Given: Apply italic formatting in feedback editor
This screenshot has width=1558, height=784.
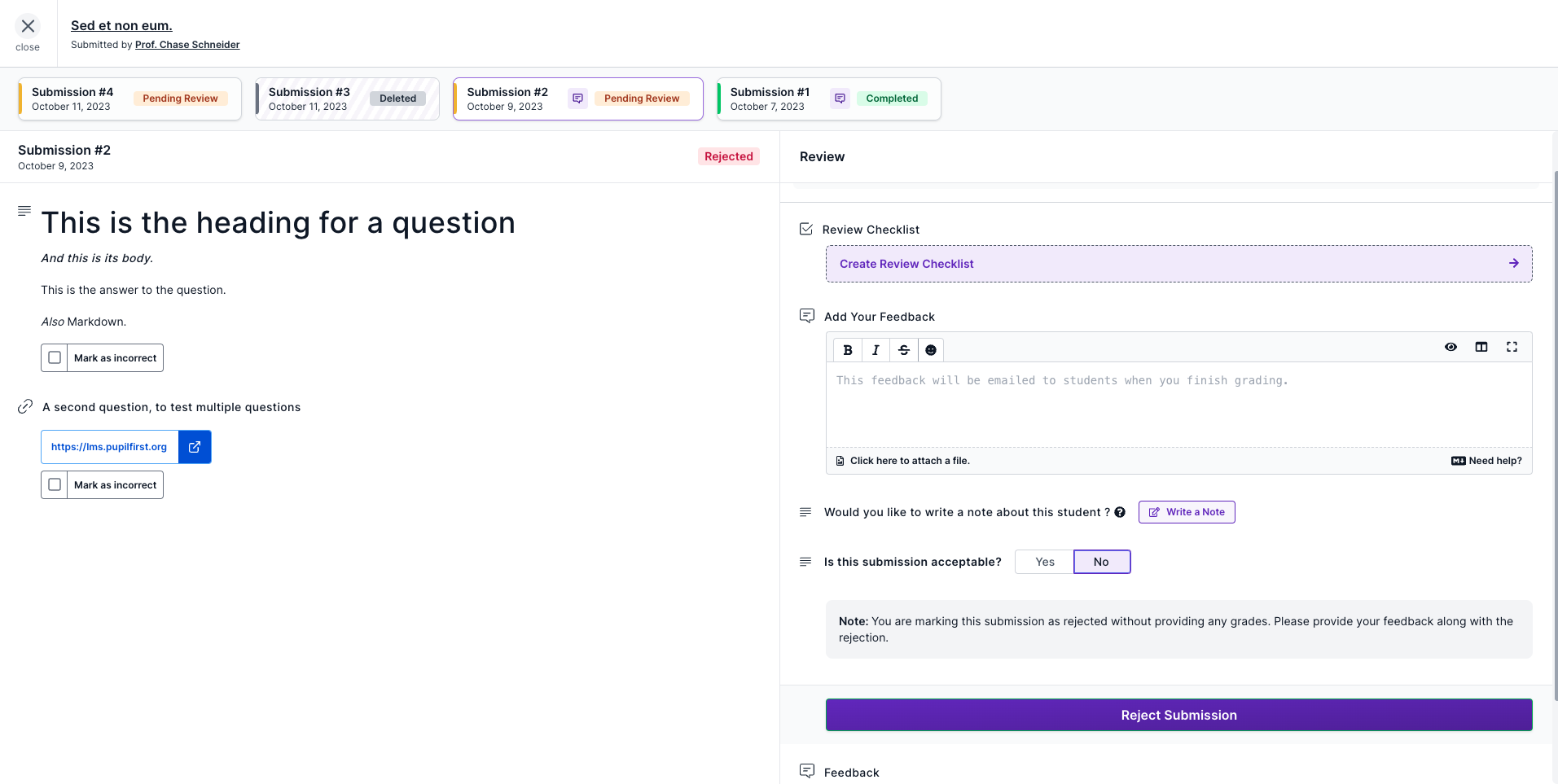Looking at the screenshot, I should tap(876, 350).
